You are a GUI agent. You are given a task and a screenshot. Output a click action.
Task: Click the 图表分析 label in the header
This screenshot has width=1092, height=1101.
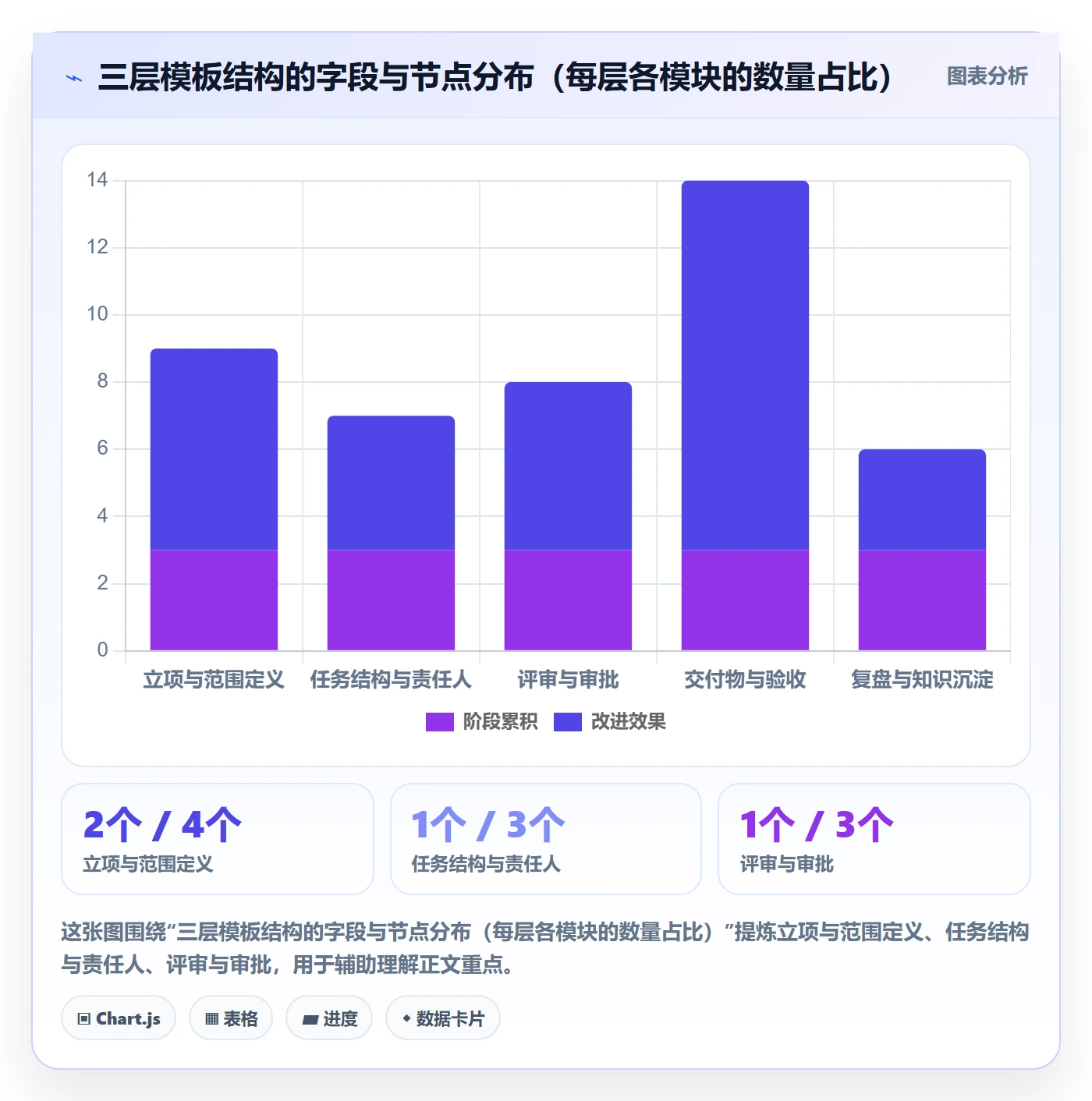(x=987, y=76)
